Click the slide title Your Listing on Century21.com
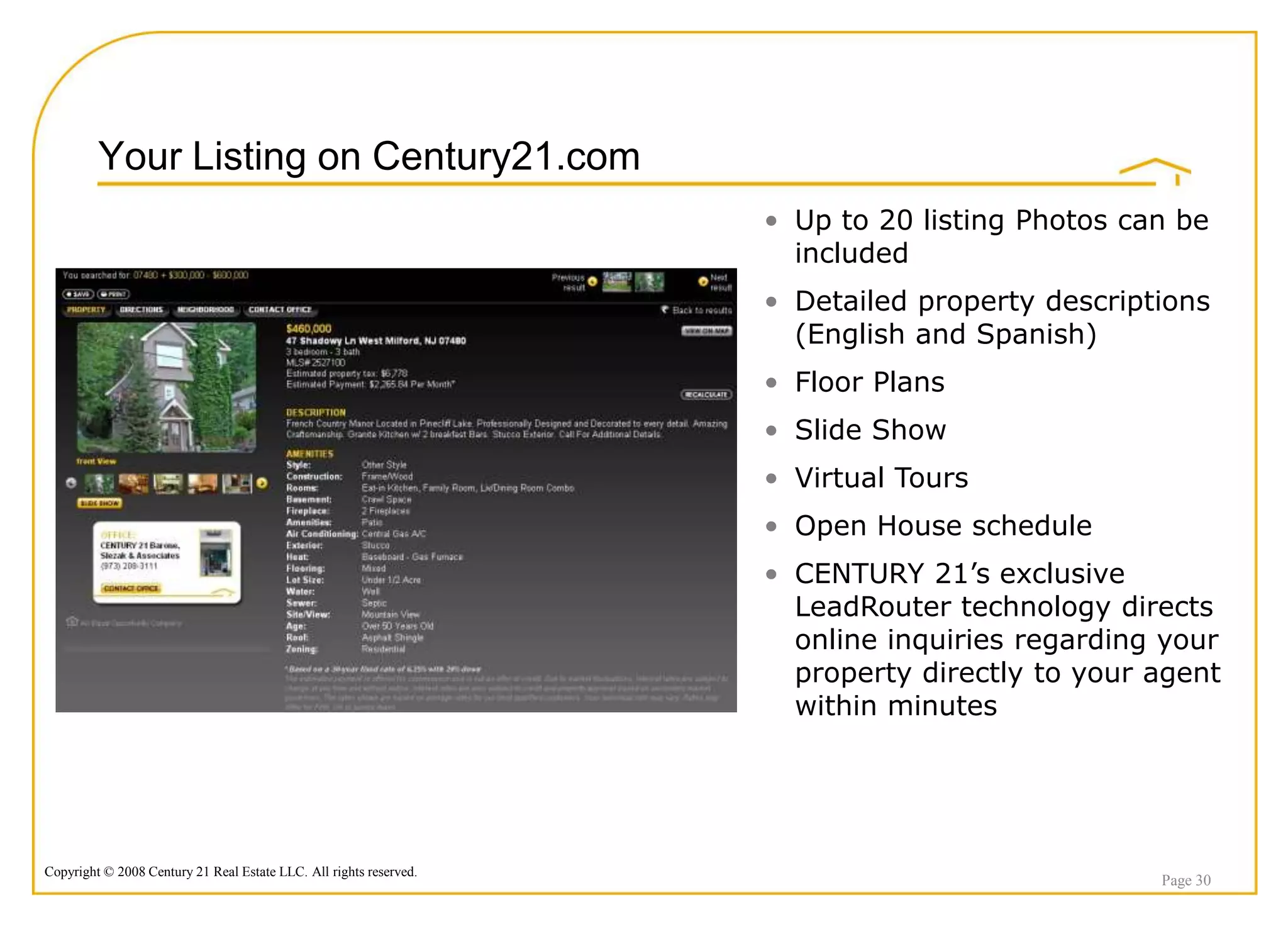1288x929 pixels. pos(369,156)
